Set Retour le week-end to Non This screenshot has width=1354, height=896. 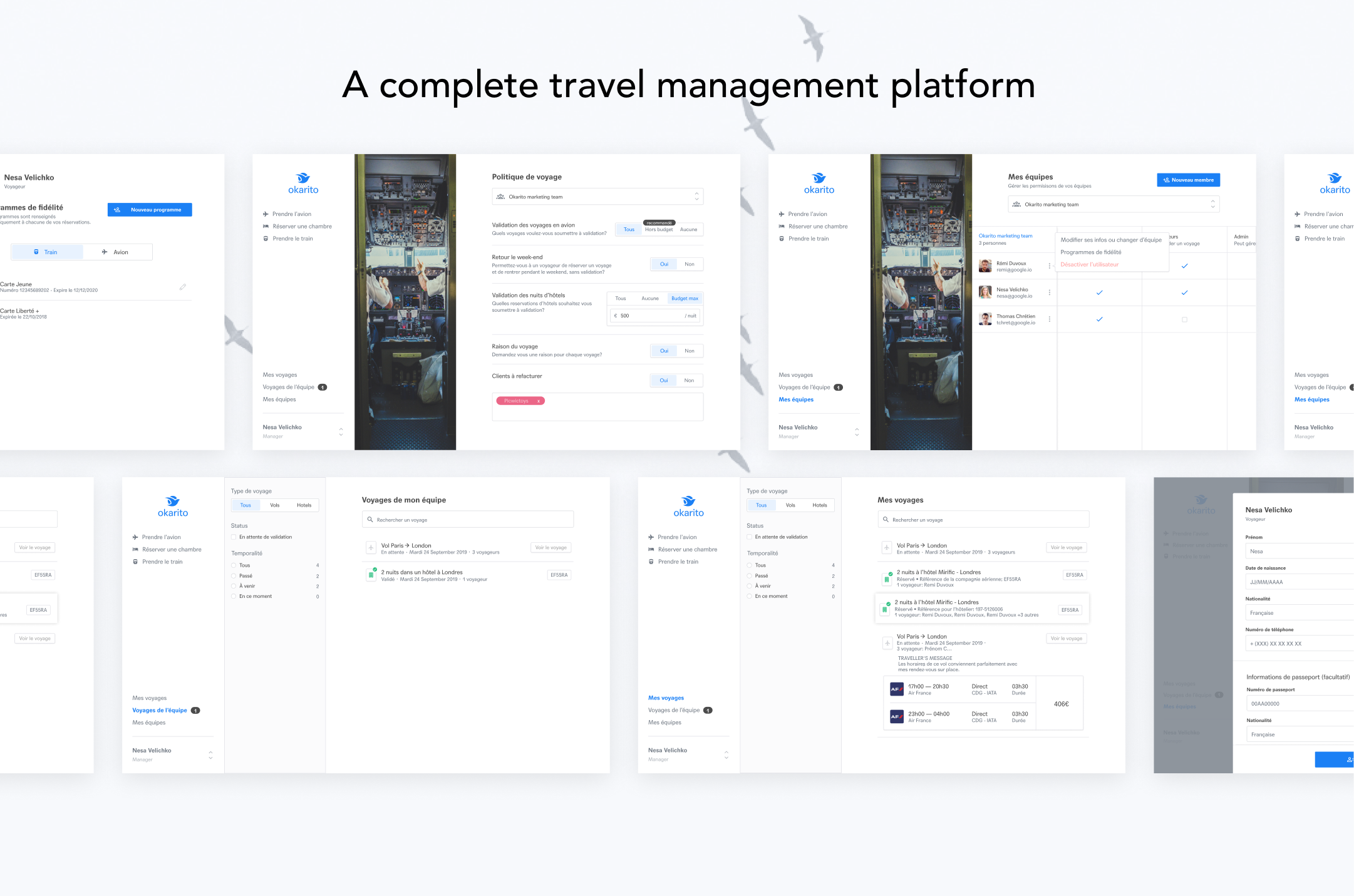tap(689, 264)
